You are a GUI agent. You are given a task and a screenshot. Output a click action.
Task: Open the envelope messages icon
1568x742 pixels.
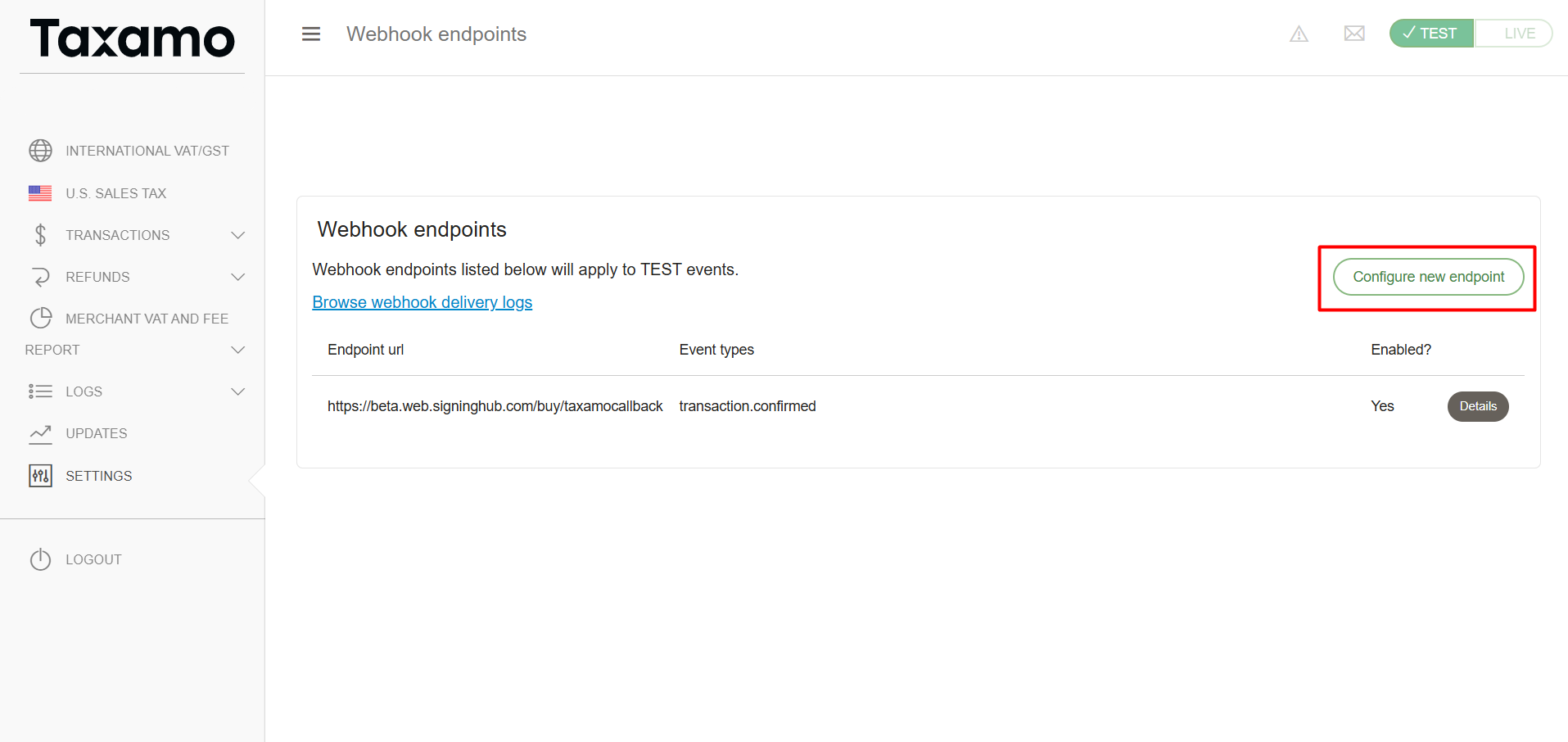click(x=1354, y=34)
